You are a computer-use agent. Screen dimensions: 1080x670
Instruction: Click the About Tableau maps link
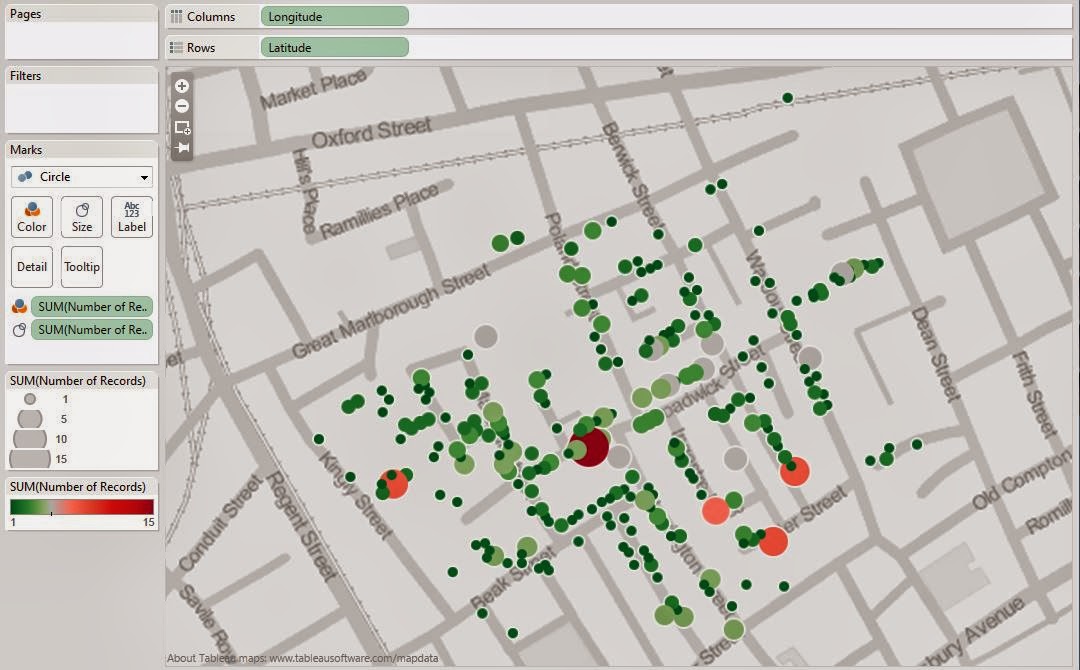click(x=302, y=658)
